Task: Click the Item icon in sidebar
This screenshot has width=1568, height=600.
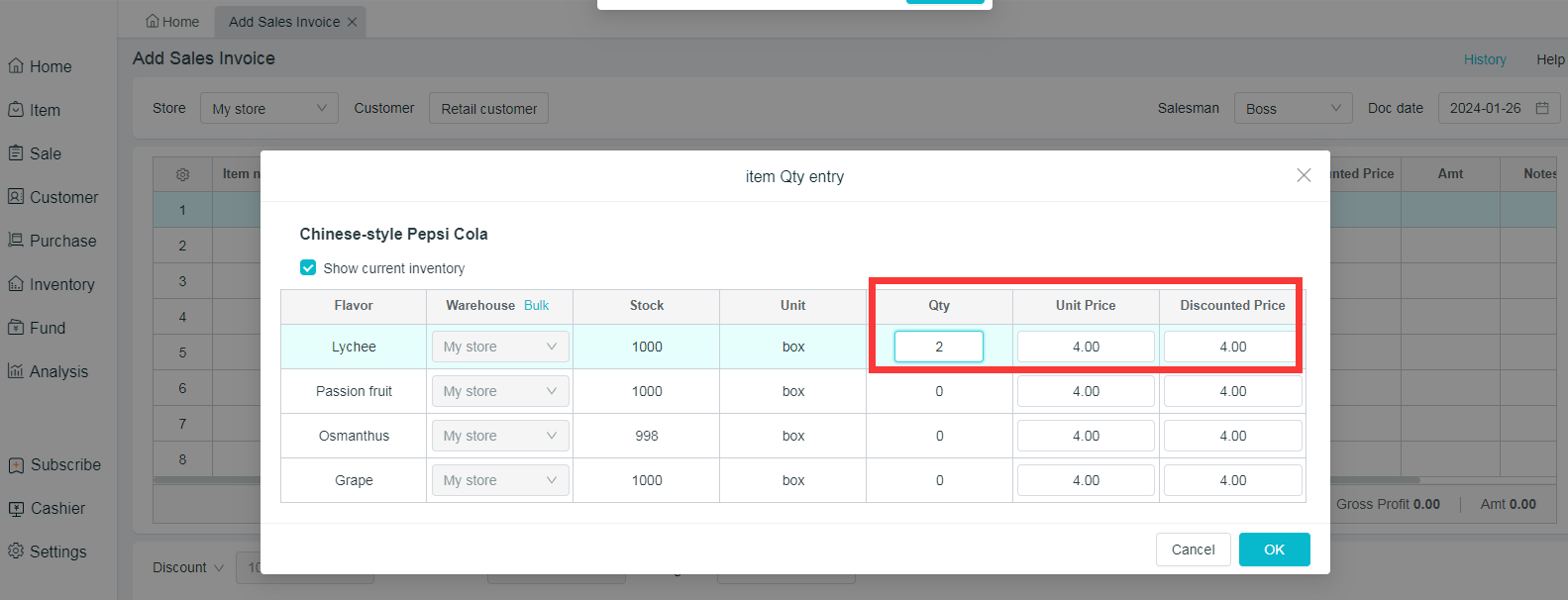Action: [16, 110]
